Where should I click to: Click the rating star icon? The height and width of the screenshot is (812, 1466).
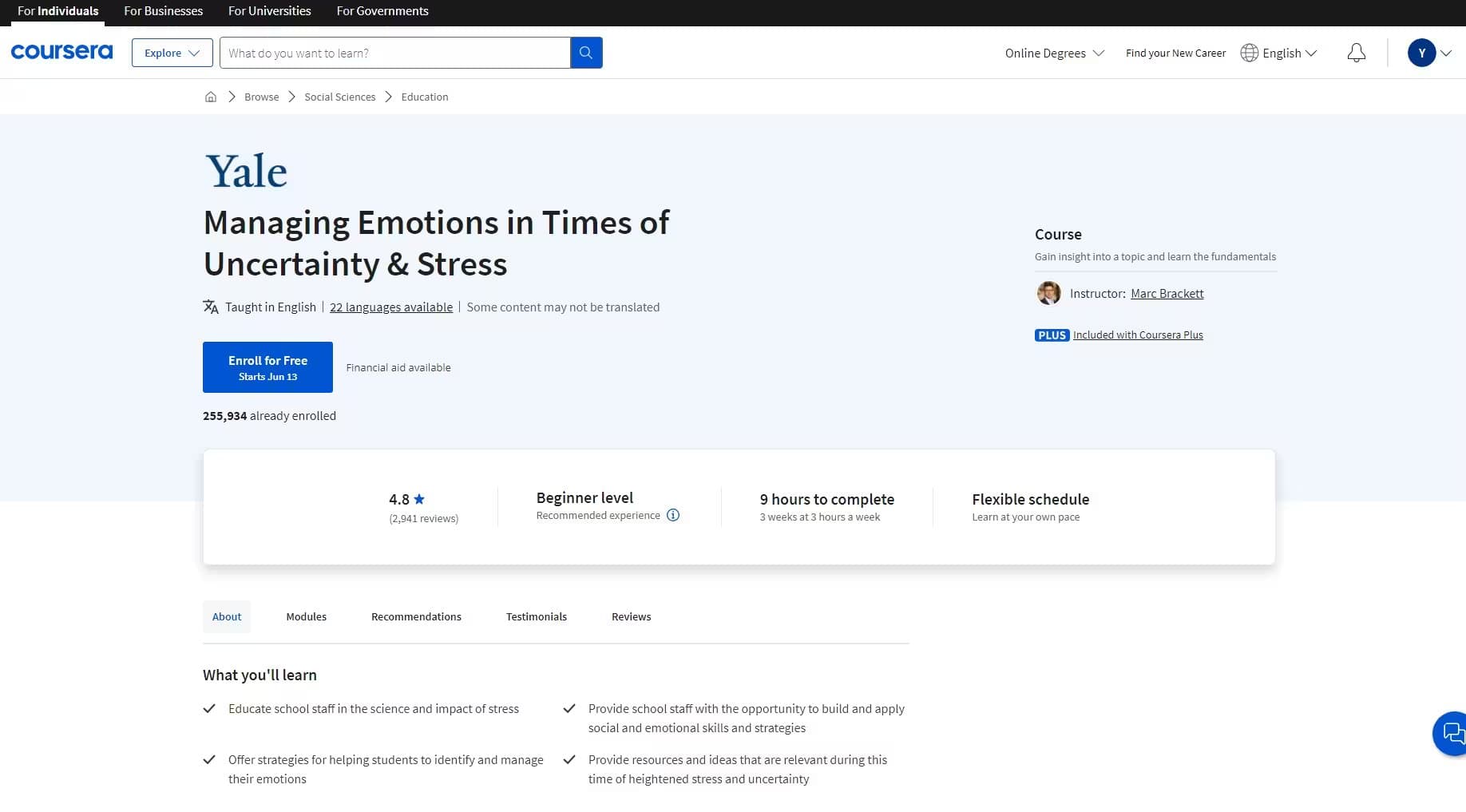pos(419,499)
